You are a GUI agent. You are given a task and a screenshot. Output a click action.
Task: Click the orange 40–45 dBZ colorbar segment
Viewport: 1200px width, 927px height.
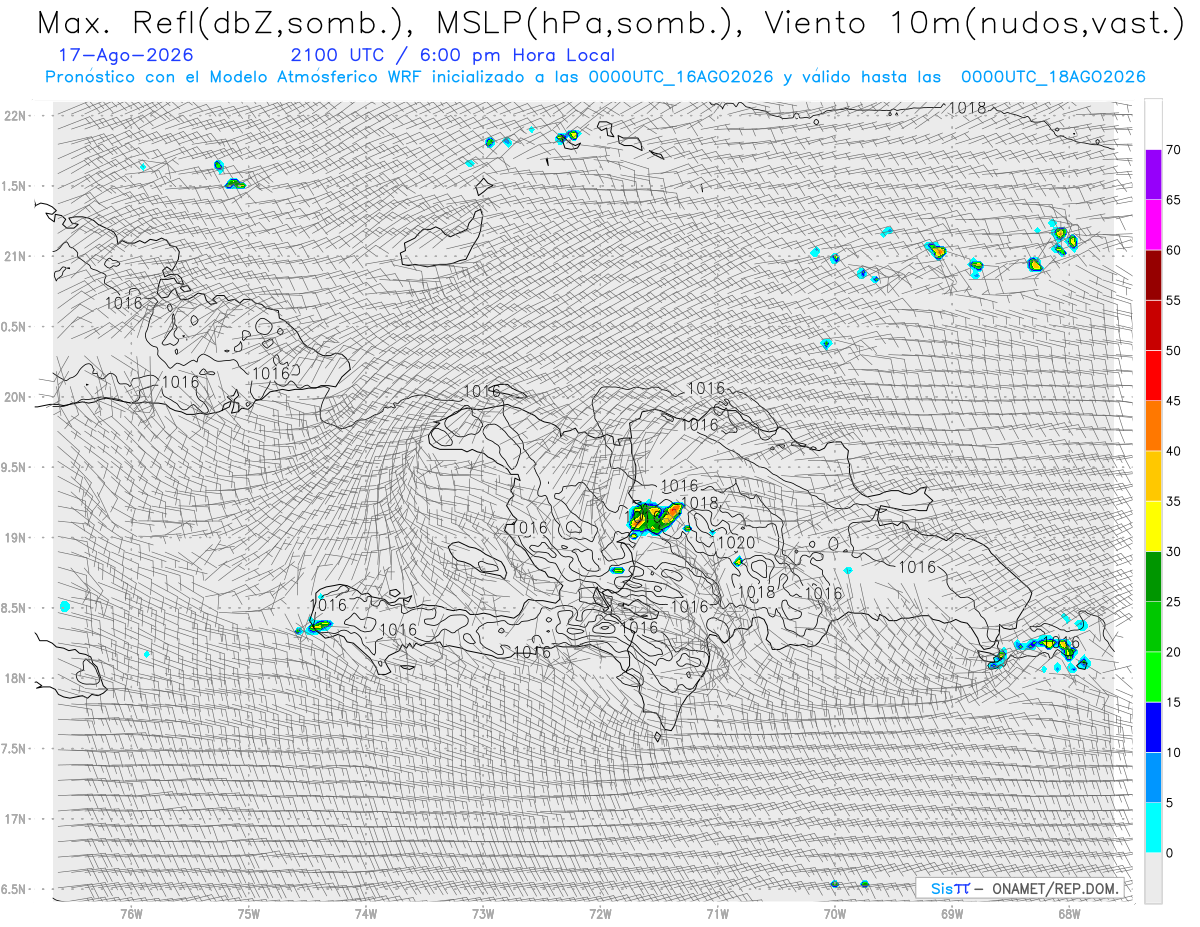pyautogui.click(x=1153, y=426)
